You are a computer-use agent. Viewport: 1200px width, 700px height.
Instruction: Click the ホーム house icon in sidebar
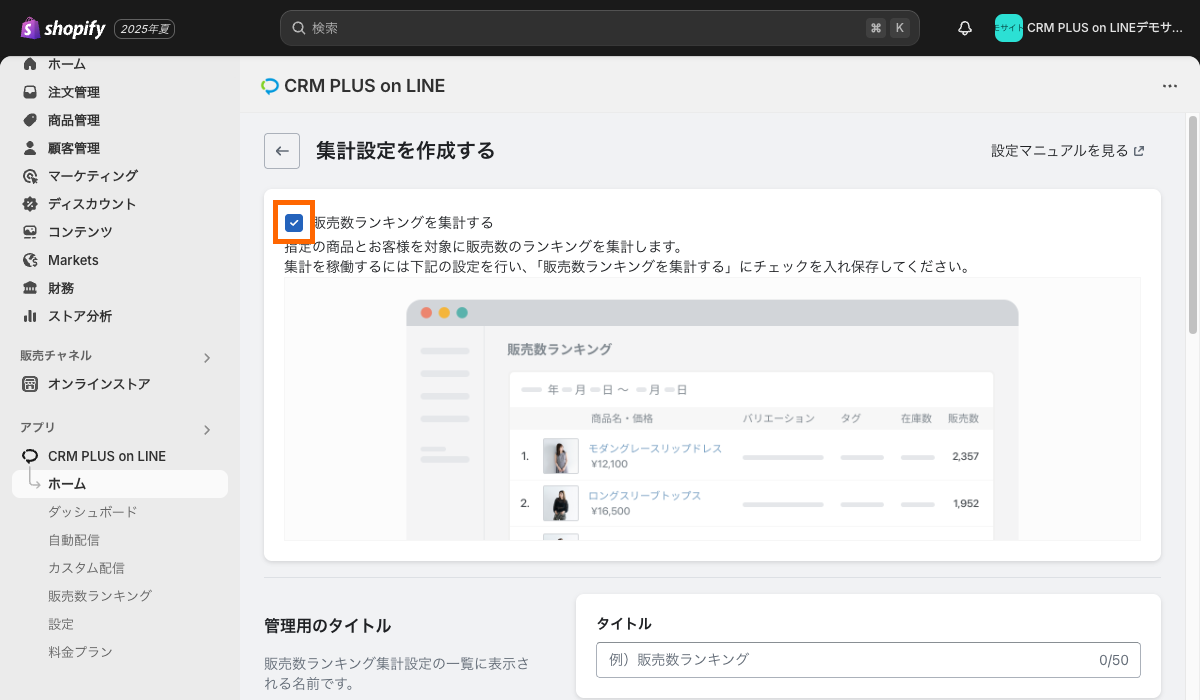(30, 64)
